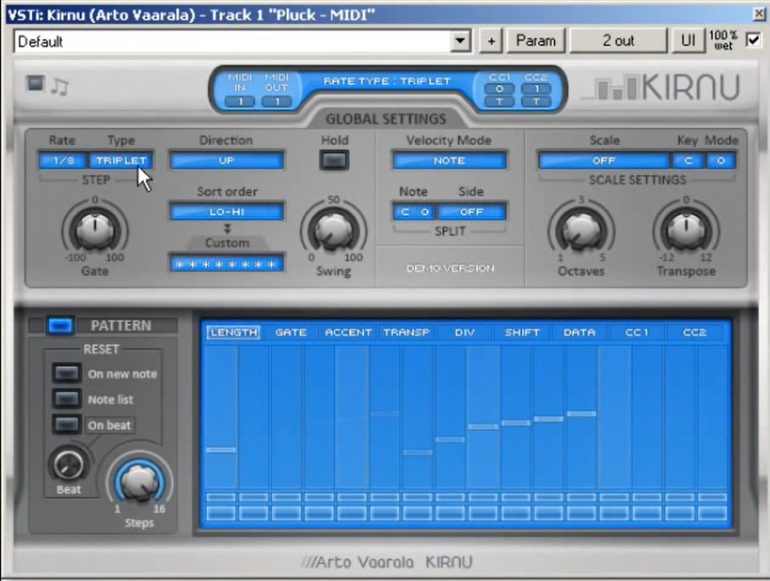Screen dimensions: 770x581
Task: Switch to the ACCENT pattern tab
Action: coord(348,332)
